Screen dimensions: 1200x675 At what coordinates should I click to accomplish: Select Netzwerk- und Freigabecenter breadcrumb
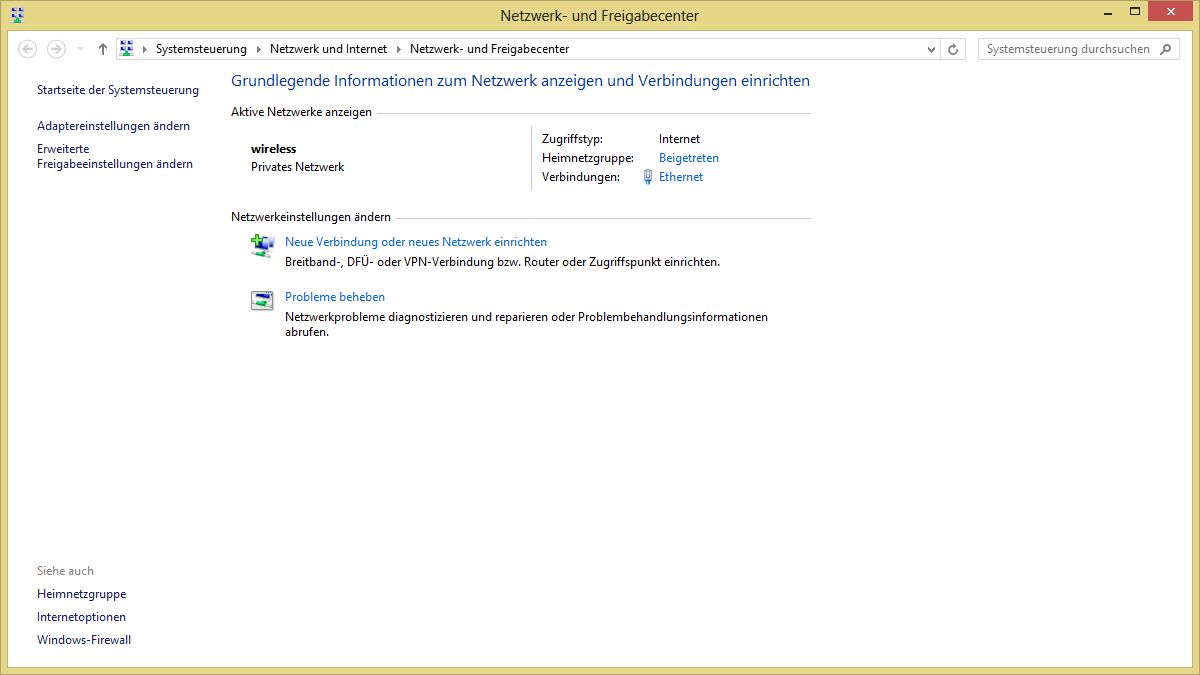click(x=489, y=49)
